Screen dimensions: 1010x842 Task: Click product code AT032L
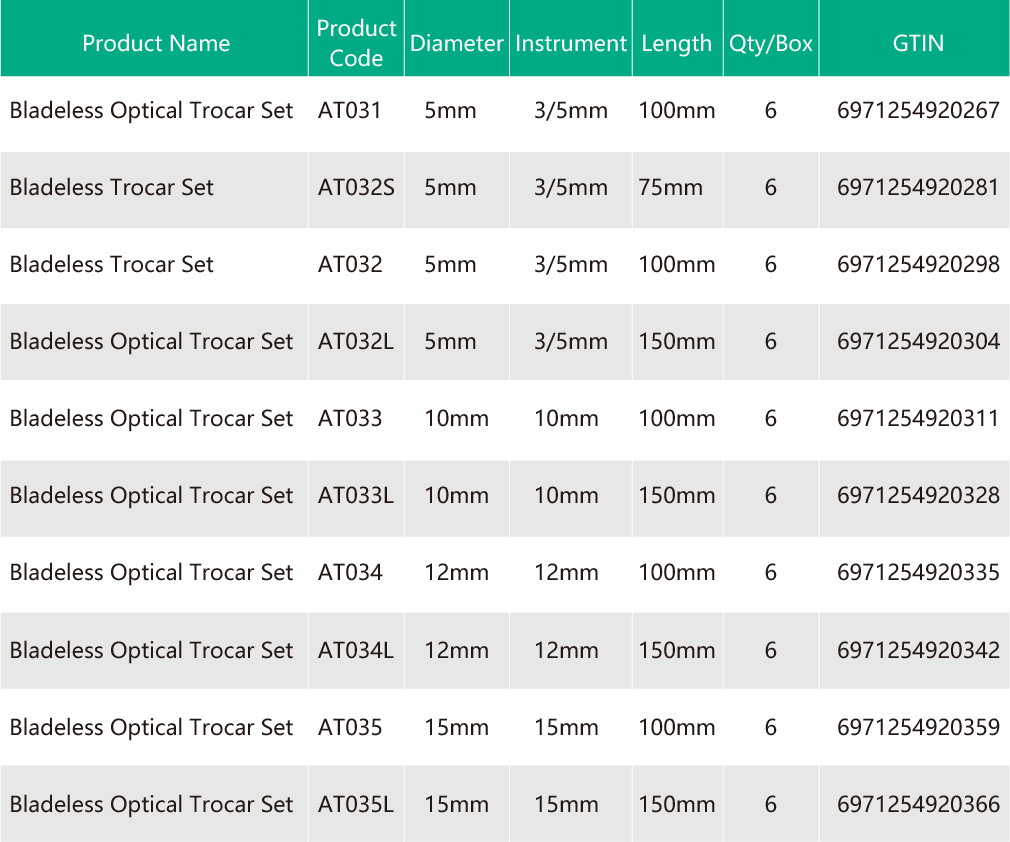click(356, 341)
